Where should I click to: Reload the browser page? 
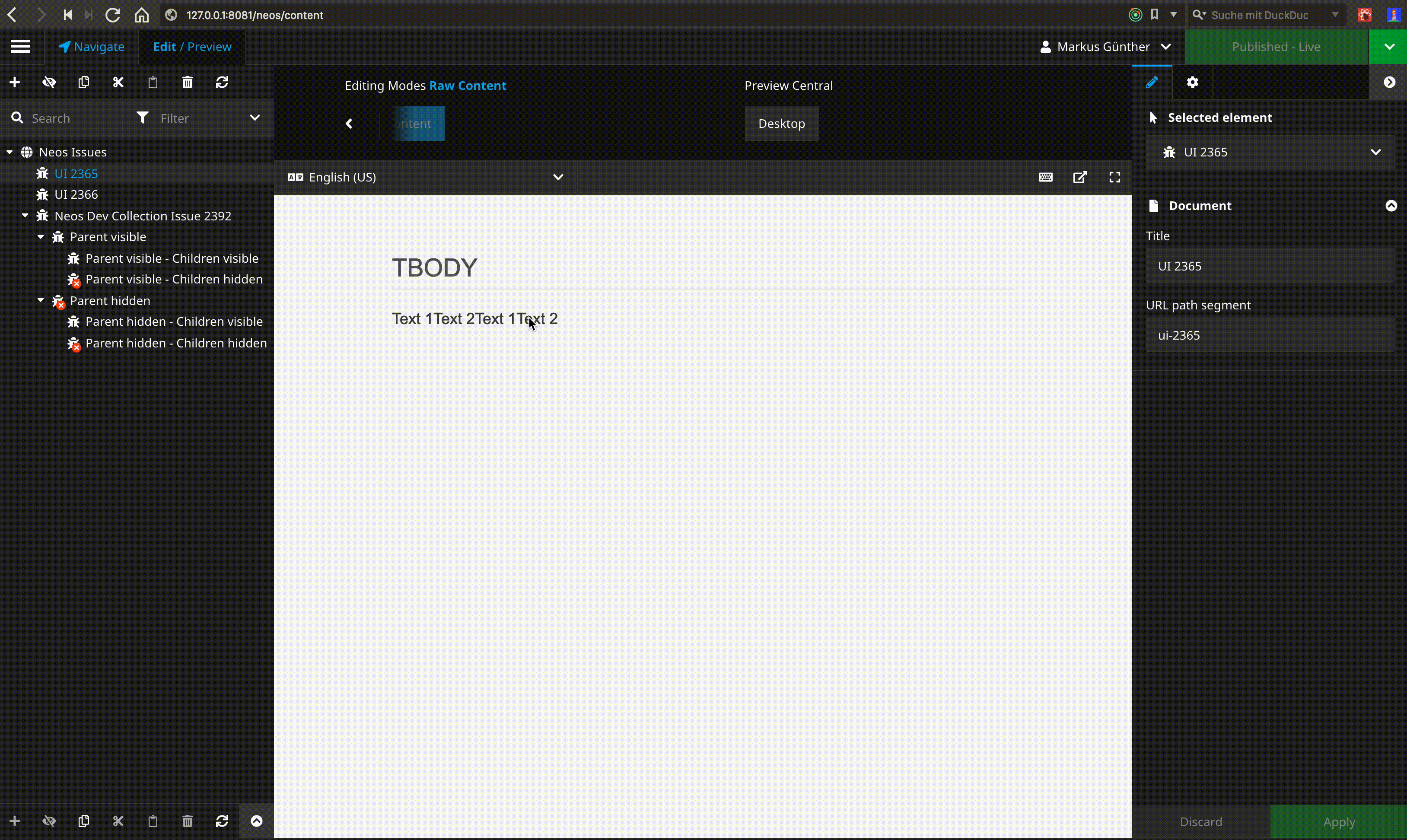click(x=112, y=15)
